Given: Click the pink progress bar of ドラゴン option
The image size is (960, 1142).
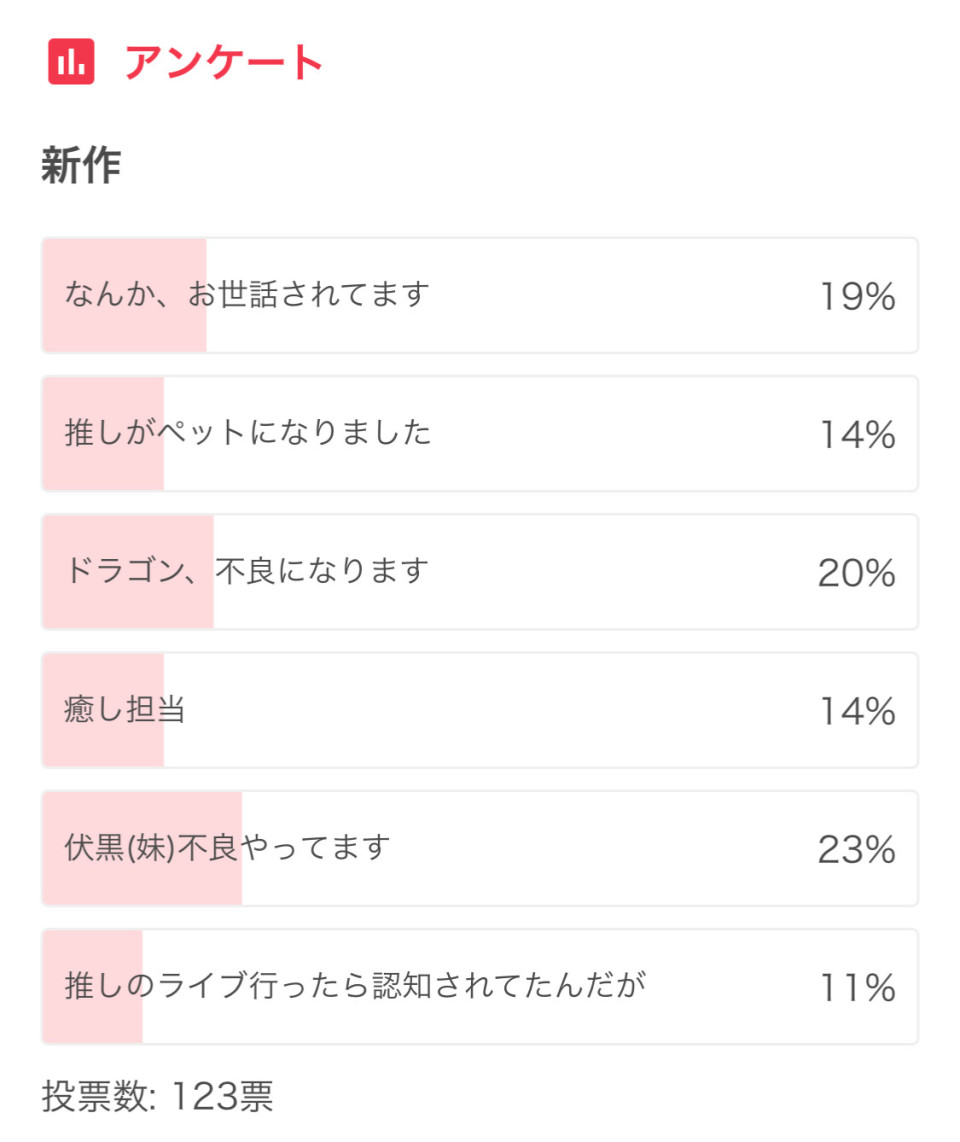Looking at the screenshot, I should click(x=128, y=572).
